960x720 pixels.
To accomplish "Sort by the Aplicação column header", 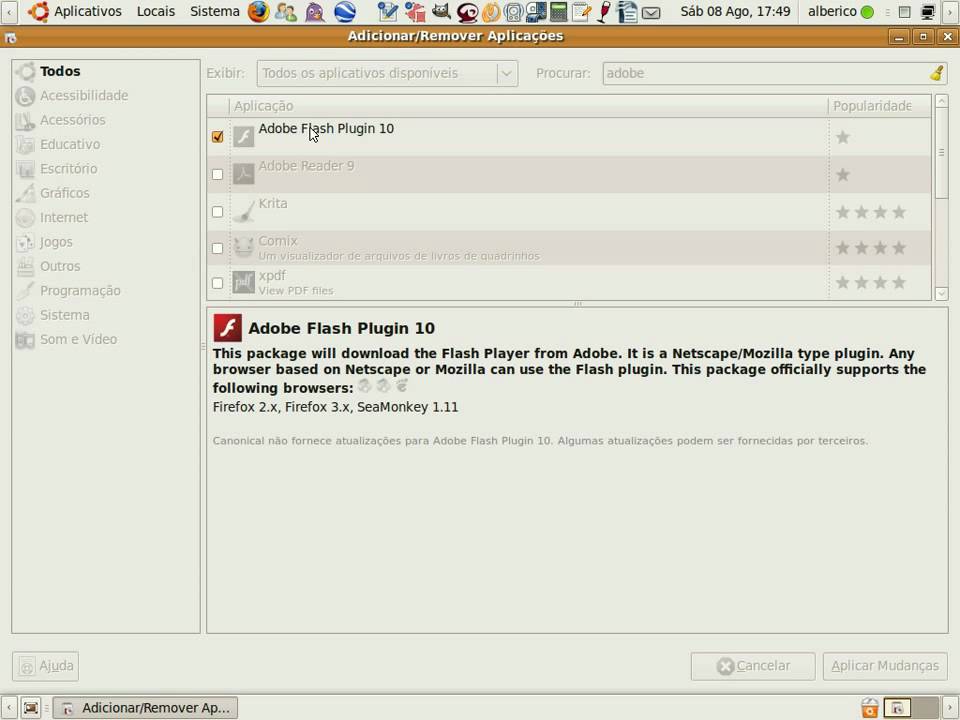I will pyautogui.click(x=529, y=106).
